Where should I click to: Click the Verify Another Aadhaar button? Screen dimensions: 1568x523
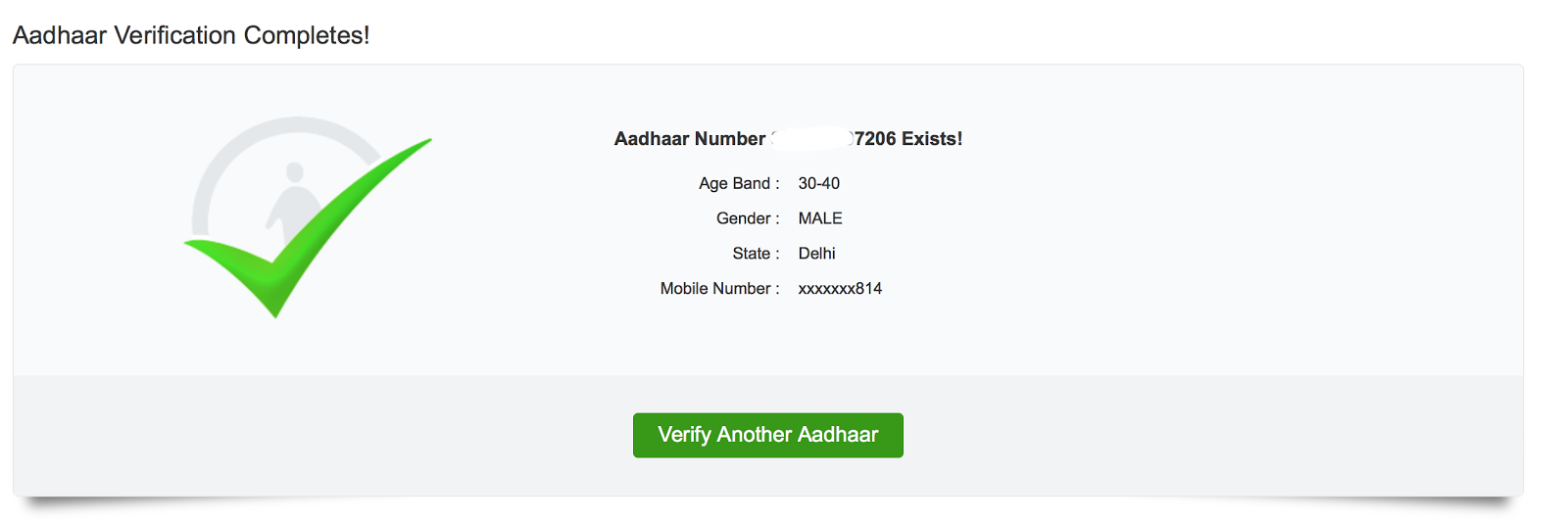(767, 435)
